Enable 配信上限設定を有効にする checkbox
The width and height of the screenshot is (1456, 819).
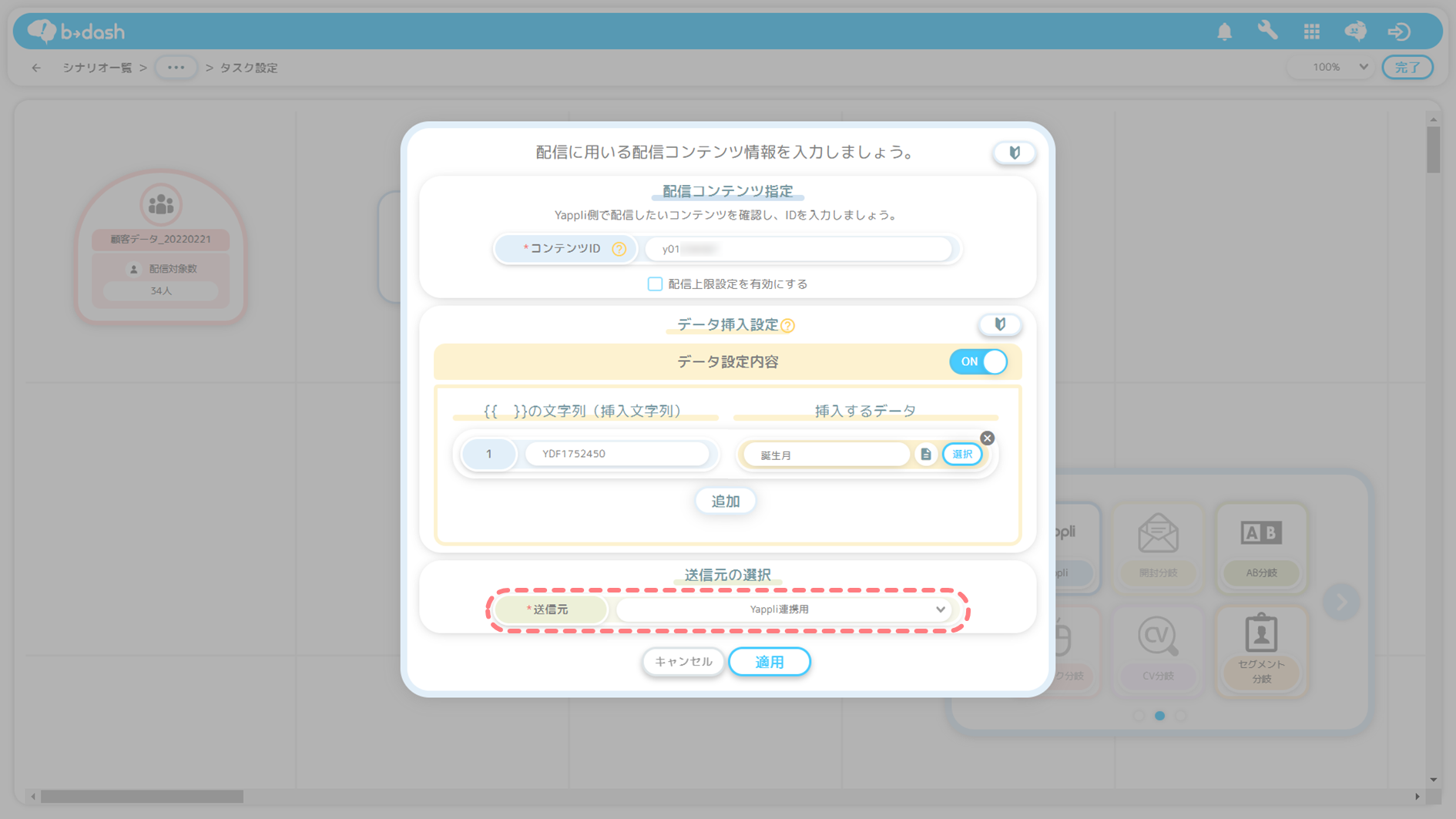coord(655,284)
